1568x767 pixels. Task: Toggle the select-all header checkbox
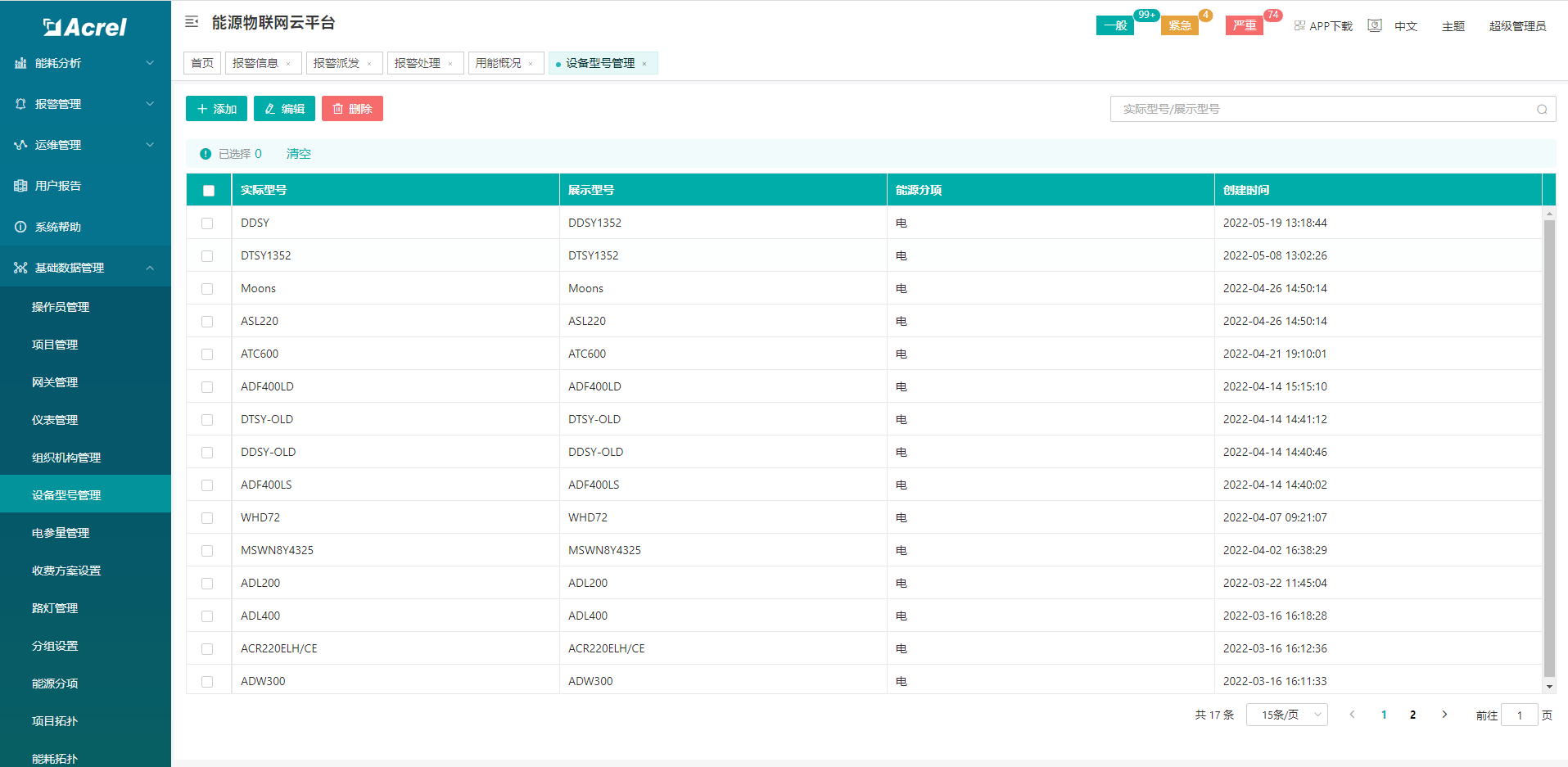click(x=209, y=191)
